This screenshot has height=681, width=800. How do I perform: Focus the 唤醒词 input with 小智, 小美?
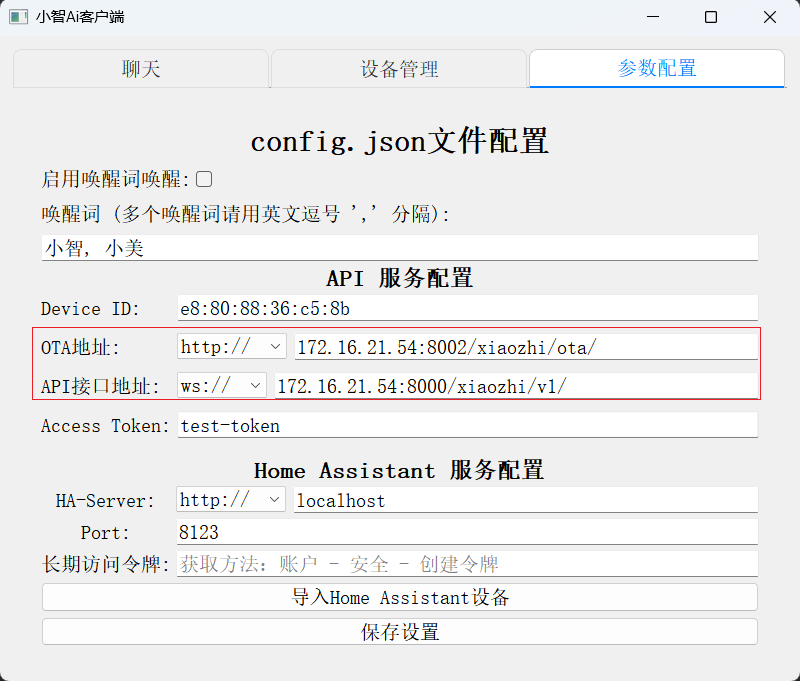click(400, 248)
